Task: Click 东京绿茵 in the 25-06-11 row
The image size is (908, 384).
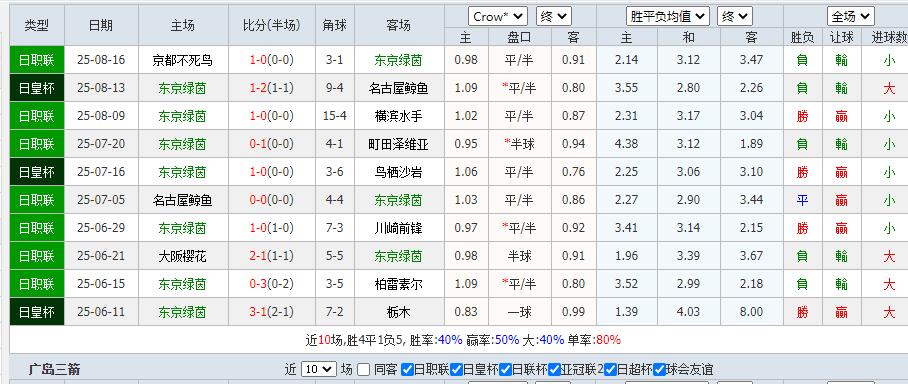Action: pyautogui.click(x=182, y=312)
